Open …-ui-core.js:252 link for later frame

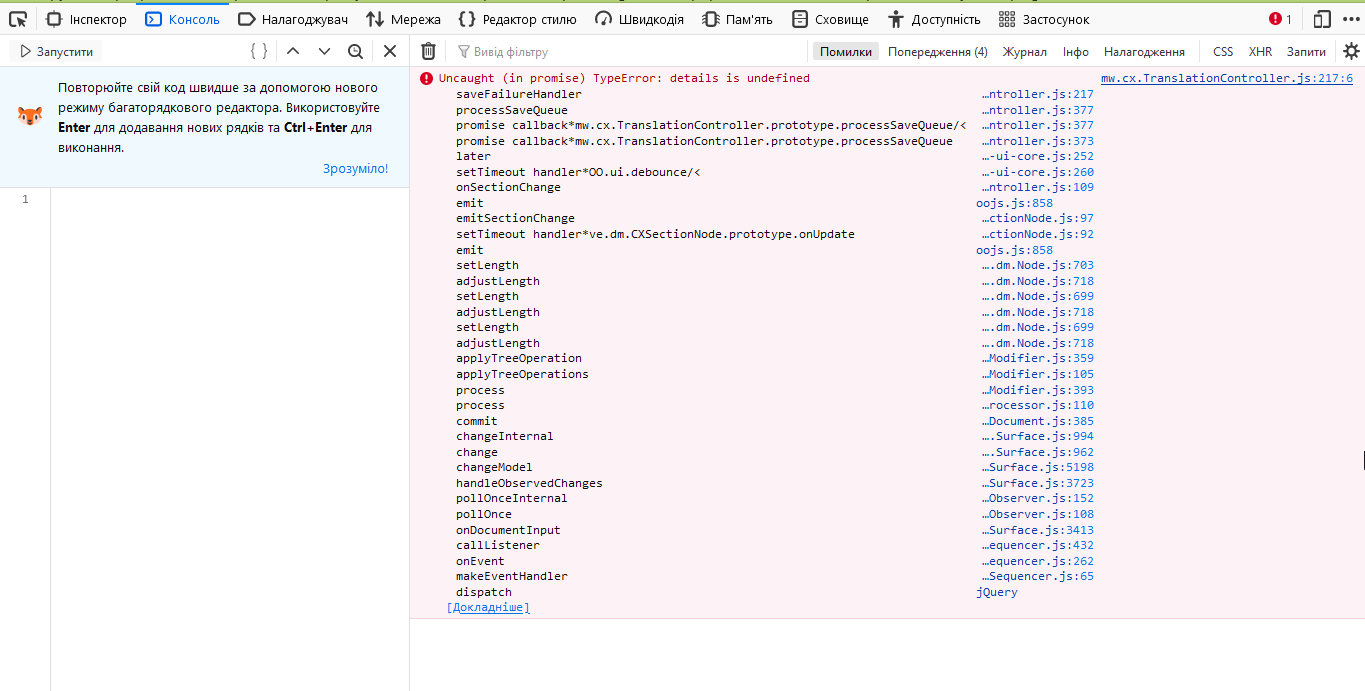tap(1037, 156)
